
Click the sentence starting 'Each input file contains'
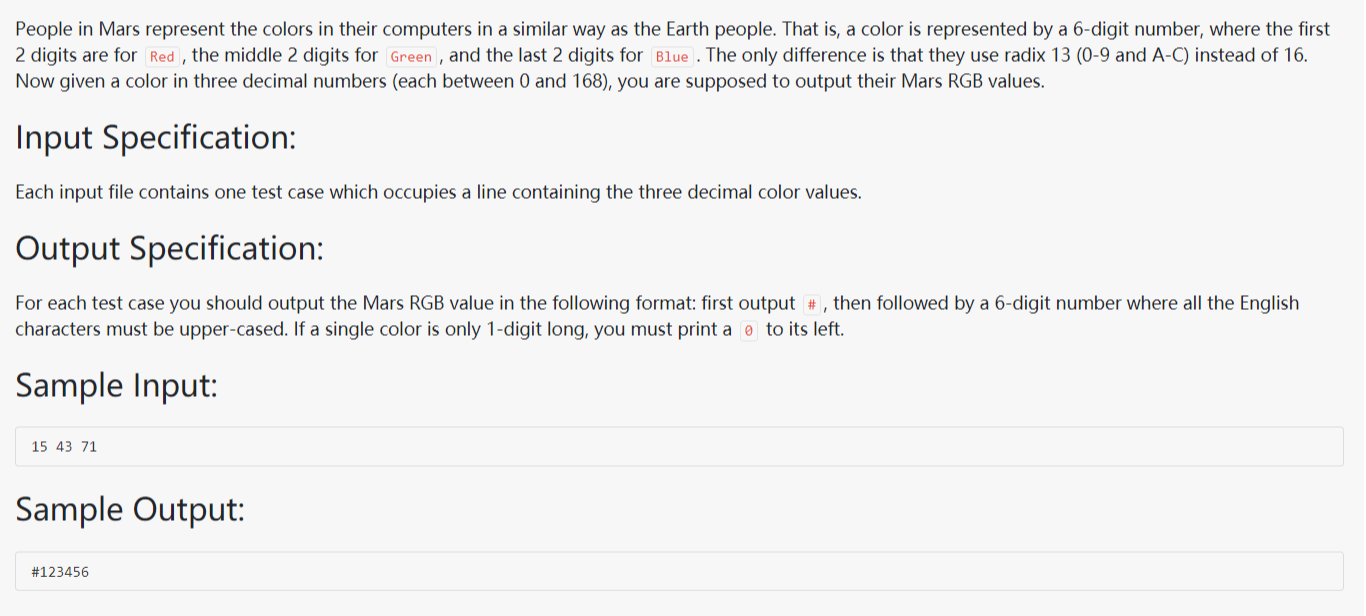[438, 192]
